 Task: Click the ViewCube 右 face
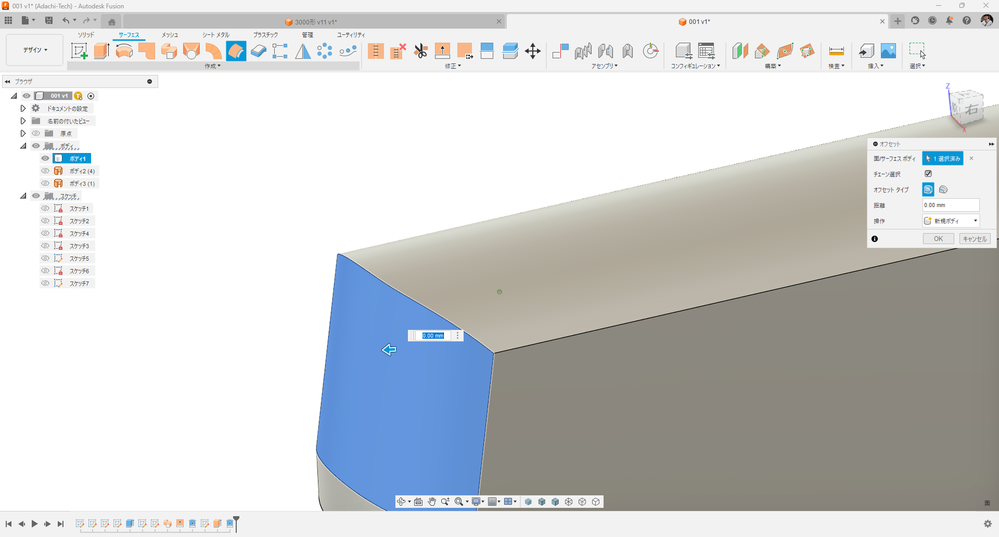pos(971,110)
